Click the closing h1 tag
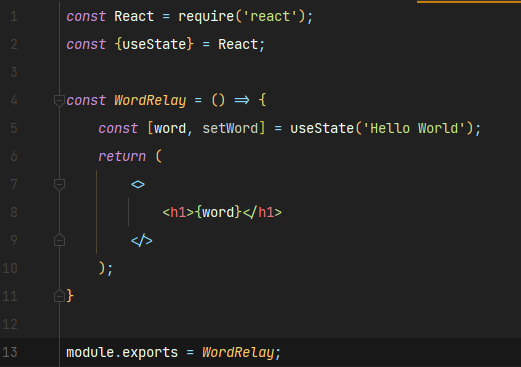The width and height of the screenshot is (521, 367). tap(262, 212)
